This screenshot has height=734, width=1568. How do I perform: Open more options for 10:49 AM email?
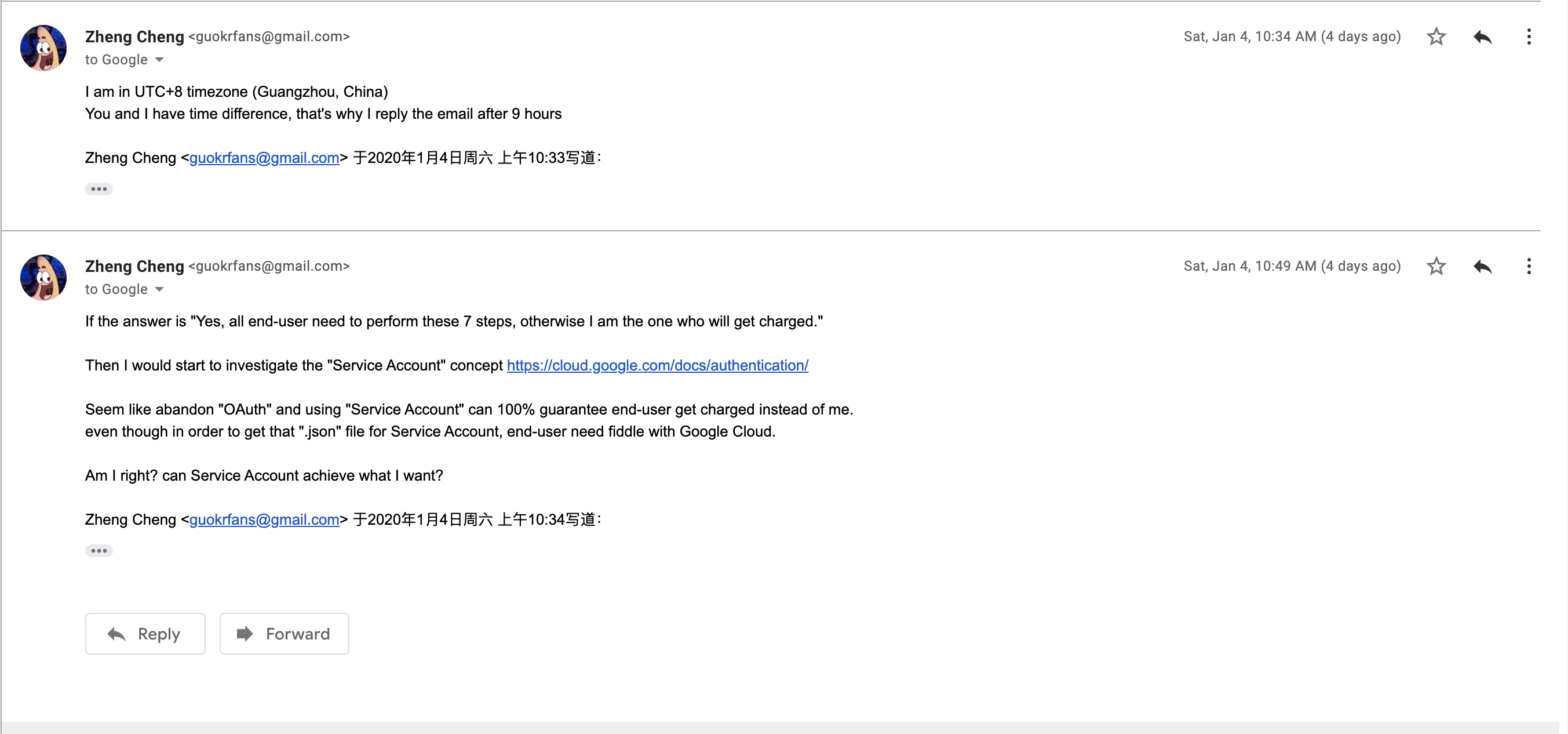[1529, 266]
